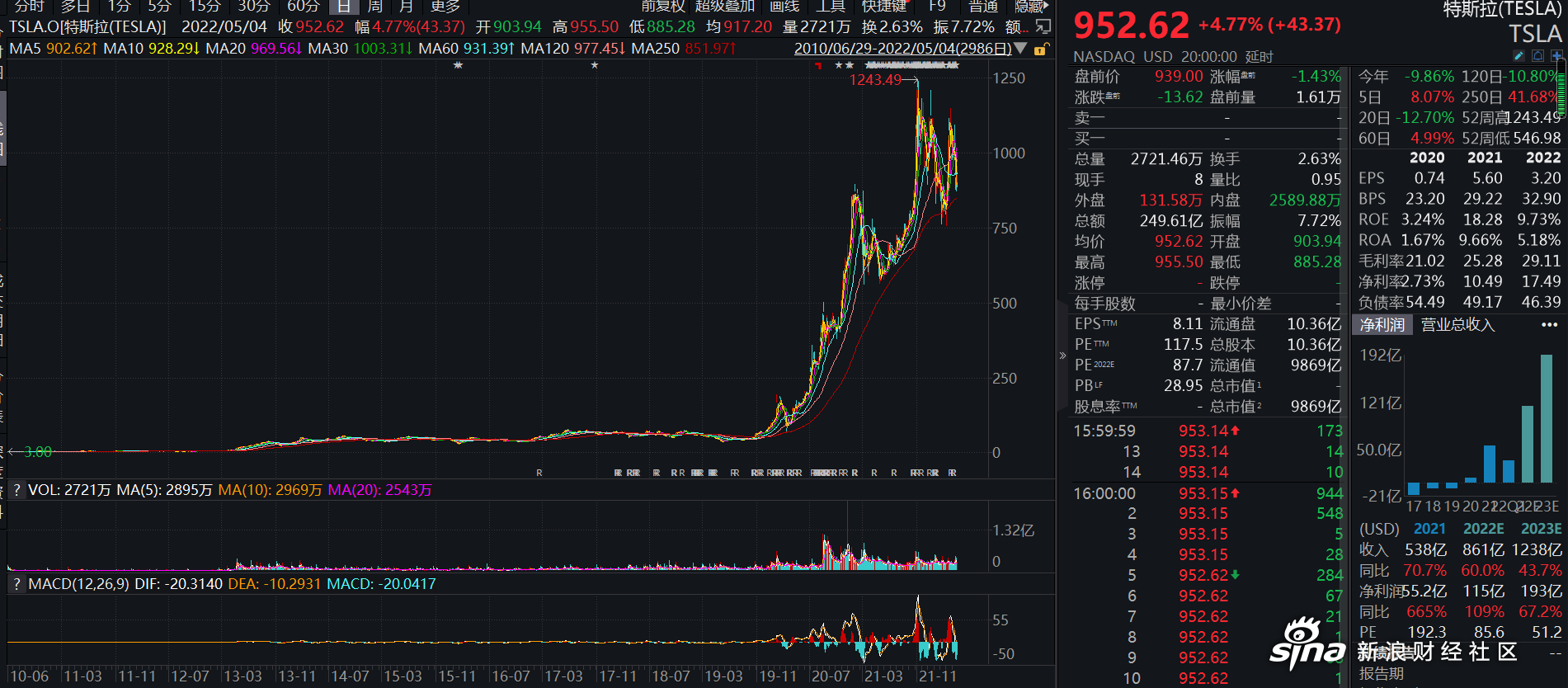Click the 2021 EPS value 5.60
The height and width of the screenshot is (688, 1568).
pyautogui.click(x=1487, y=178)
